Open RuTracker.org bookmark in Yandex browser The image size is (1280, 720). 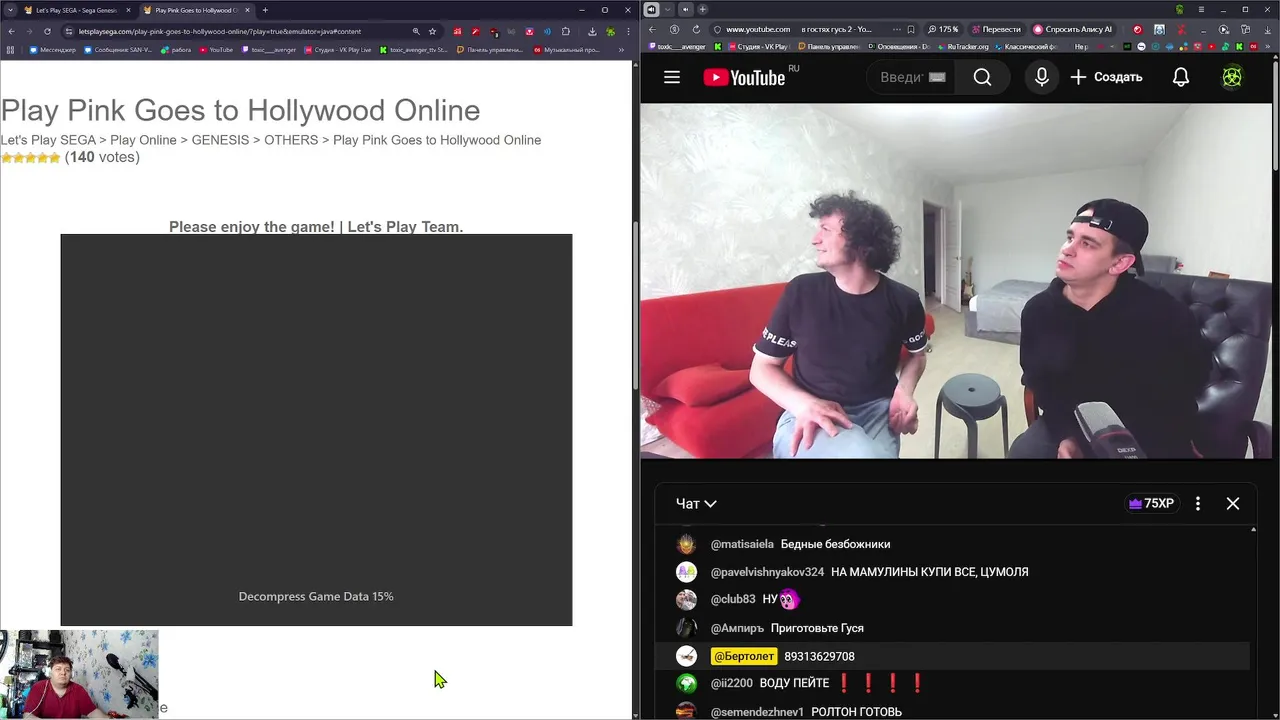961,46
